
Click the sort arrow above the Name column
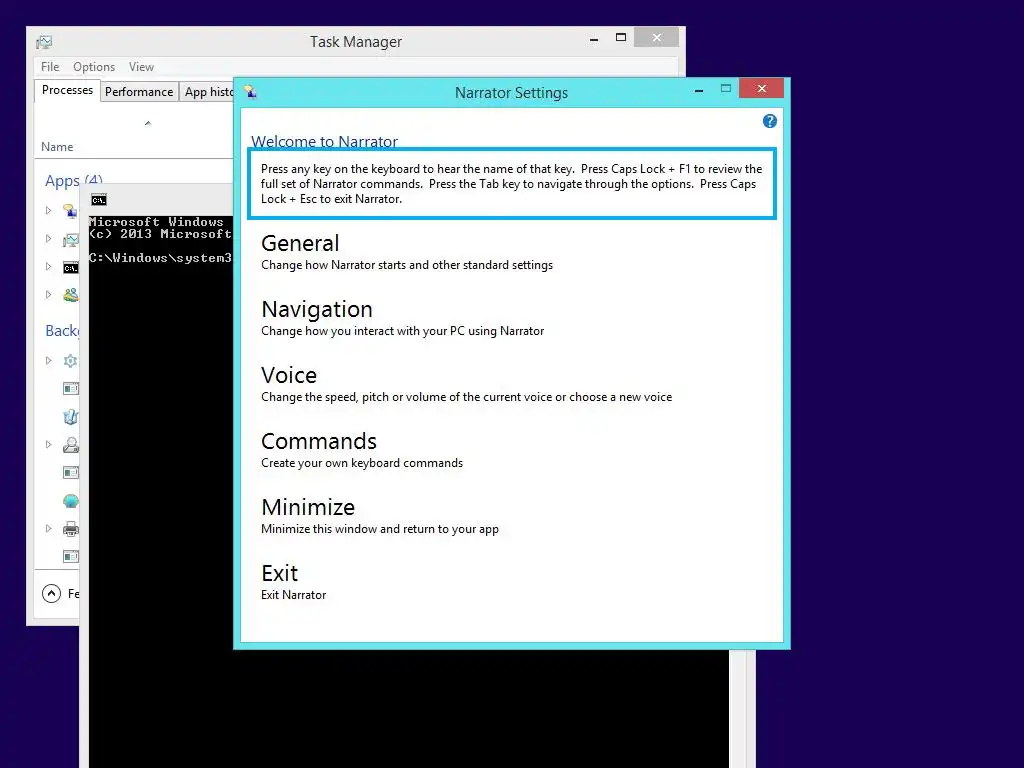point(148,123)
